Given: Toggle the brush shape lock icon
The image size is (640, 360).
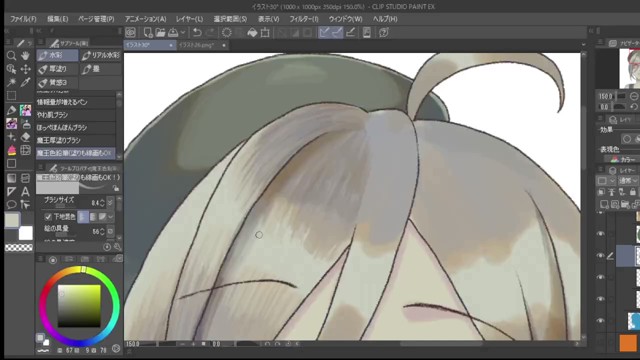Looking at the screenshot, I should (x=116, y=188).
